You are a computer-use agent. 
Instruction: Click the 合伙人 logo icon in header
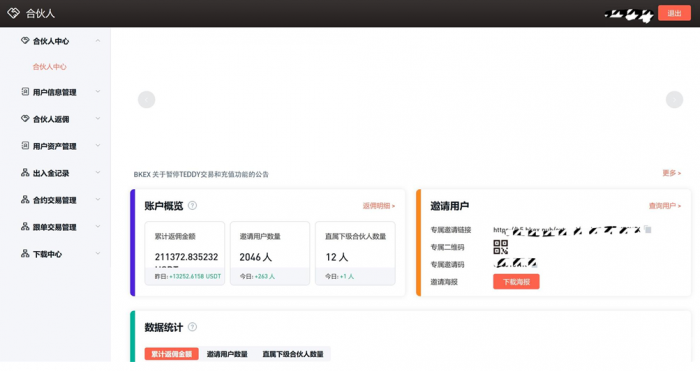[x=13, y=13]
